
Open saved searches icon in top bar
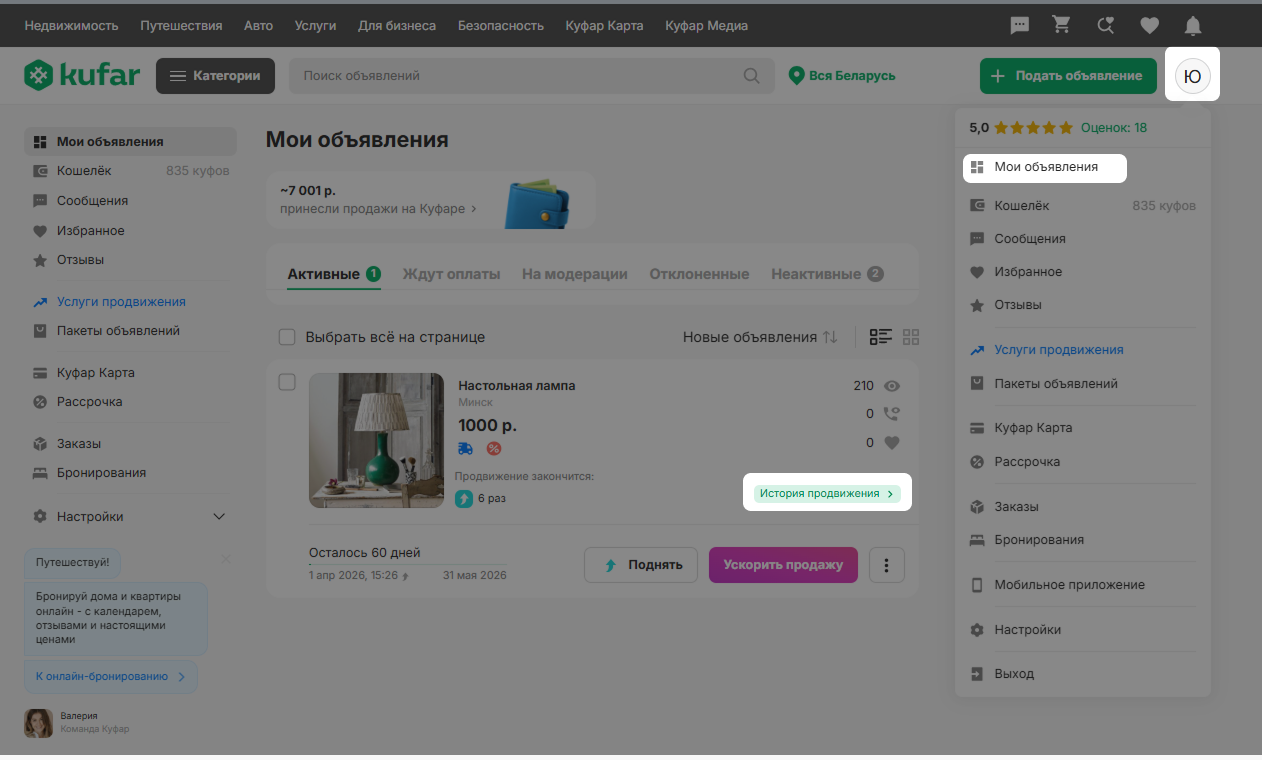1105,26
